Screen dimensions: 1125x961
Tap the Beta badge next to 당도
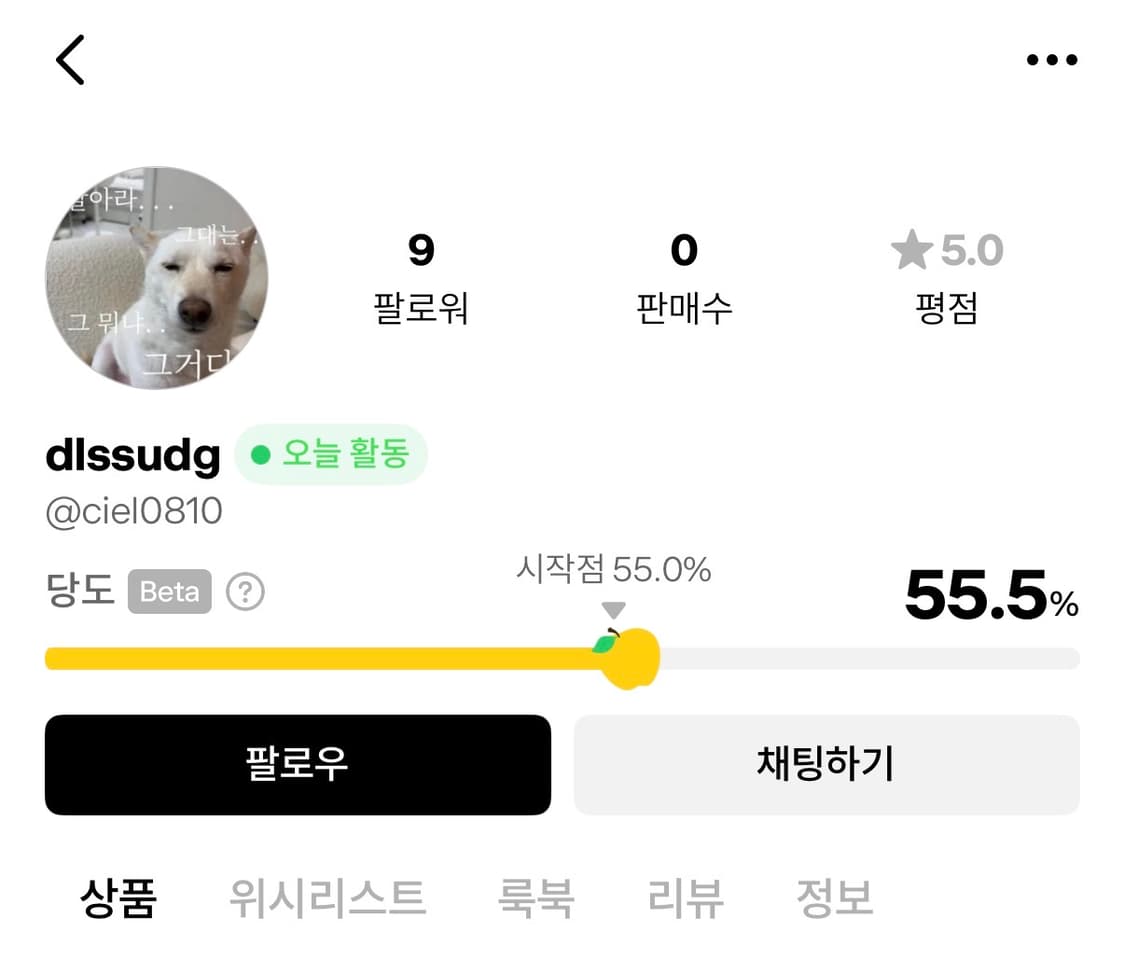click(169, 592)
